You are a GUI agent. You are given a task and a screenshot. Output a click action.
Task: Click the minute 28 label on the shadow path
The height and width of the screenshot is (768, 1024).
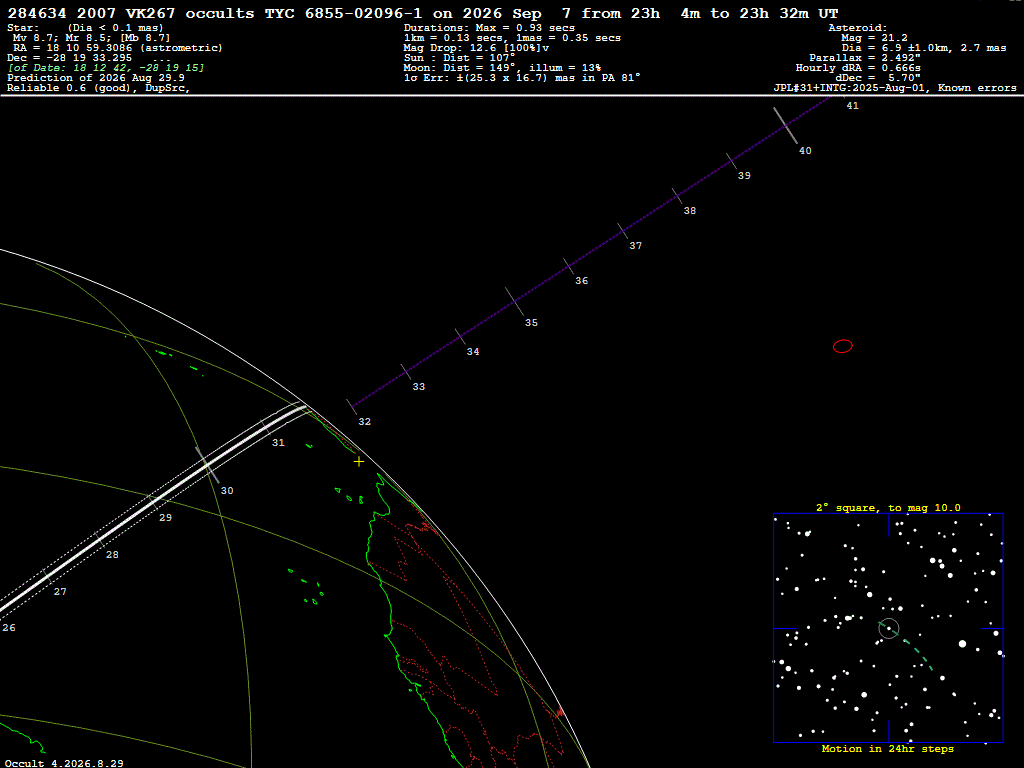point(112,554)
